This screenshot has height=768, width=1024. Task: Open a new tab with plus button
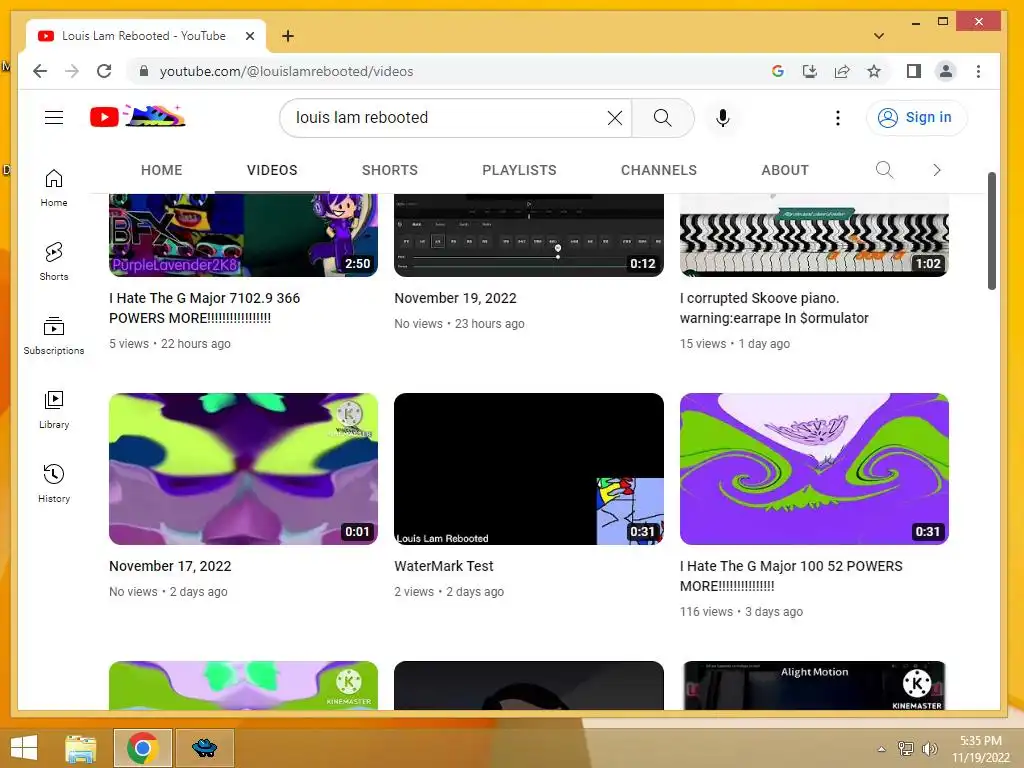click(x=287, y=36)
